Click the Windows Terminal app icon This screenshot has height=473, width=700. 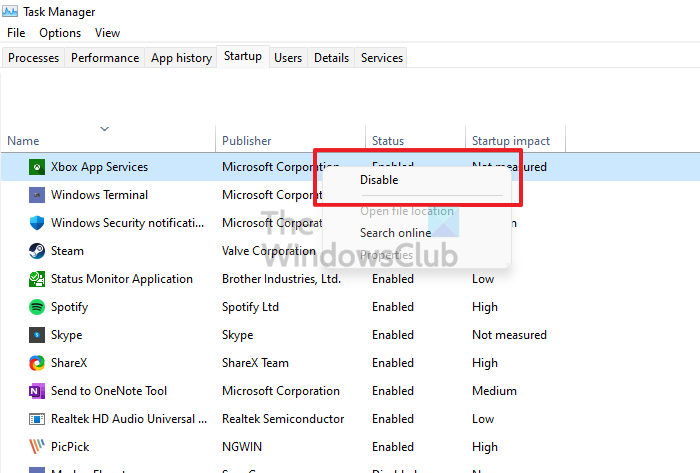[37, 195]
